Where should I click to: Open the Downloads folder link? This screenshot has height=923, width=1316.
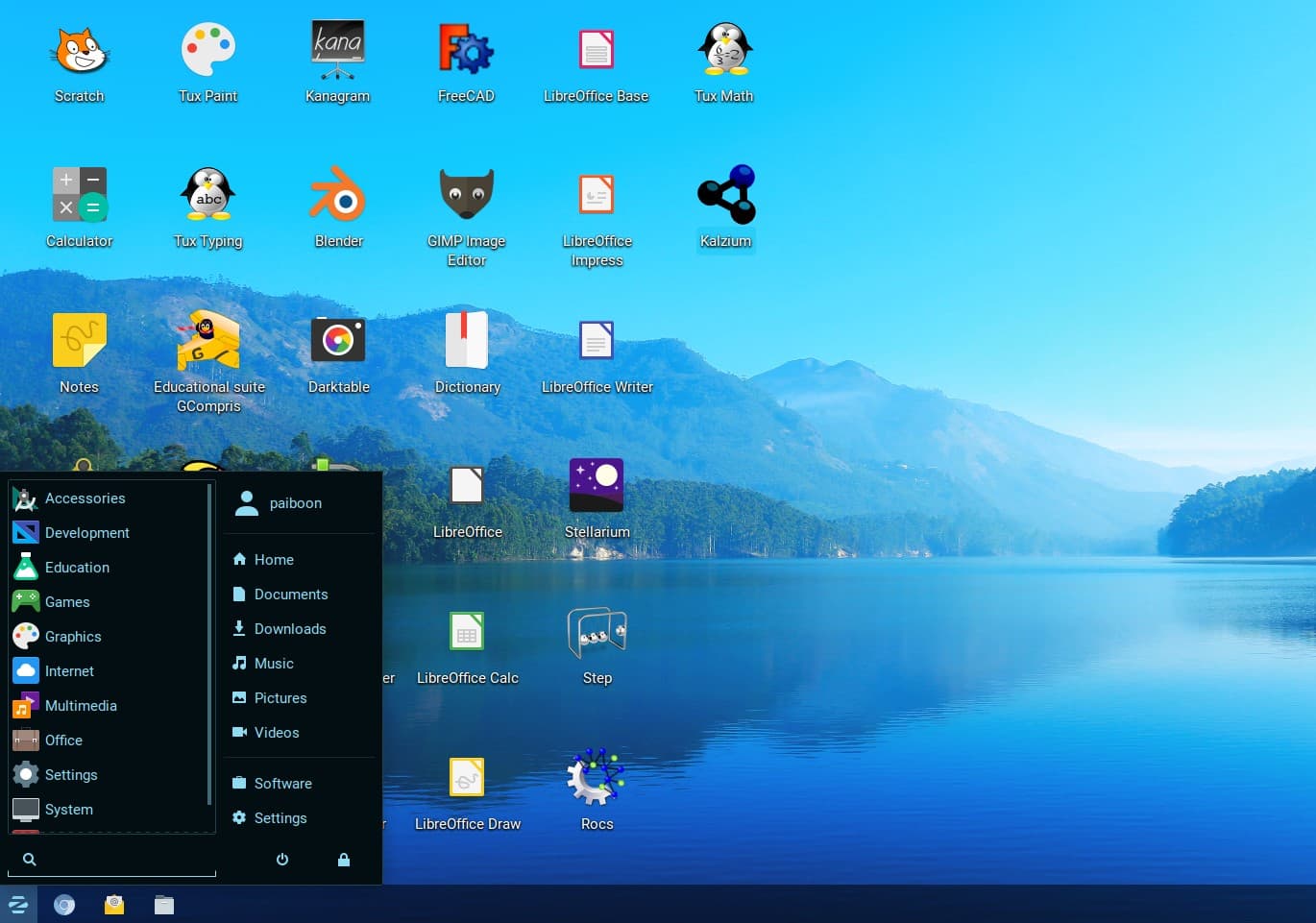coord(289,629)
